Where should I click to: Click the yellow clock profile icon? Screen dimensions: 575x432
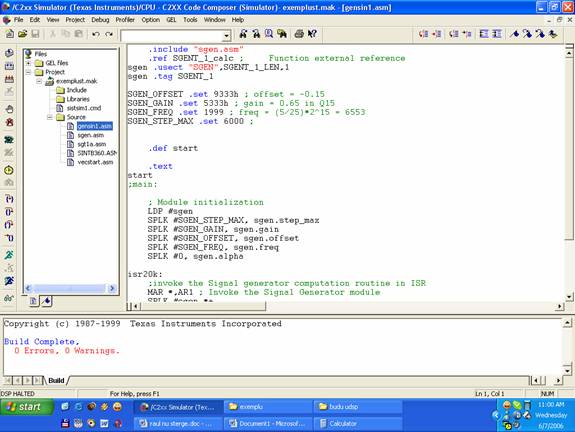9,170
